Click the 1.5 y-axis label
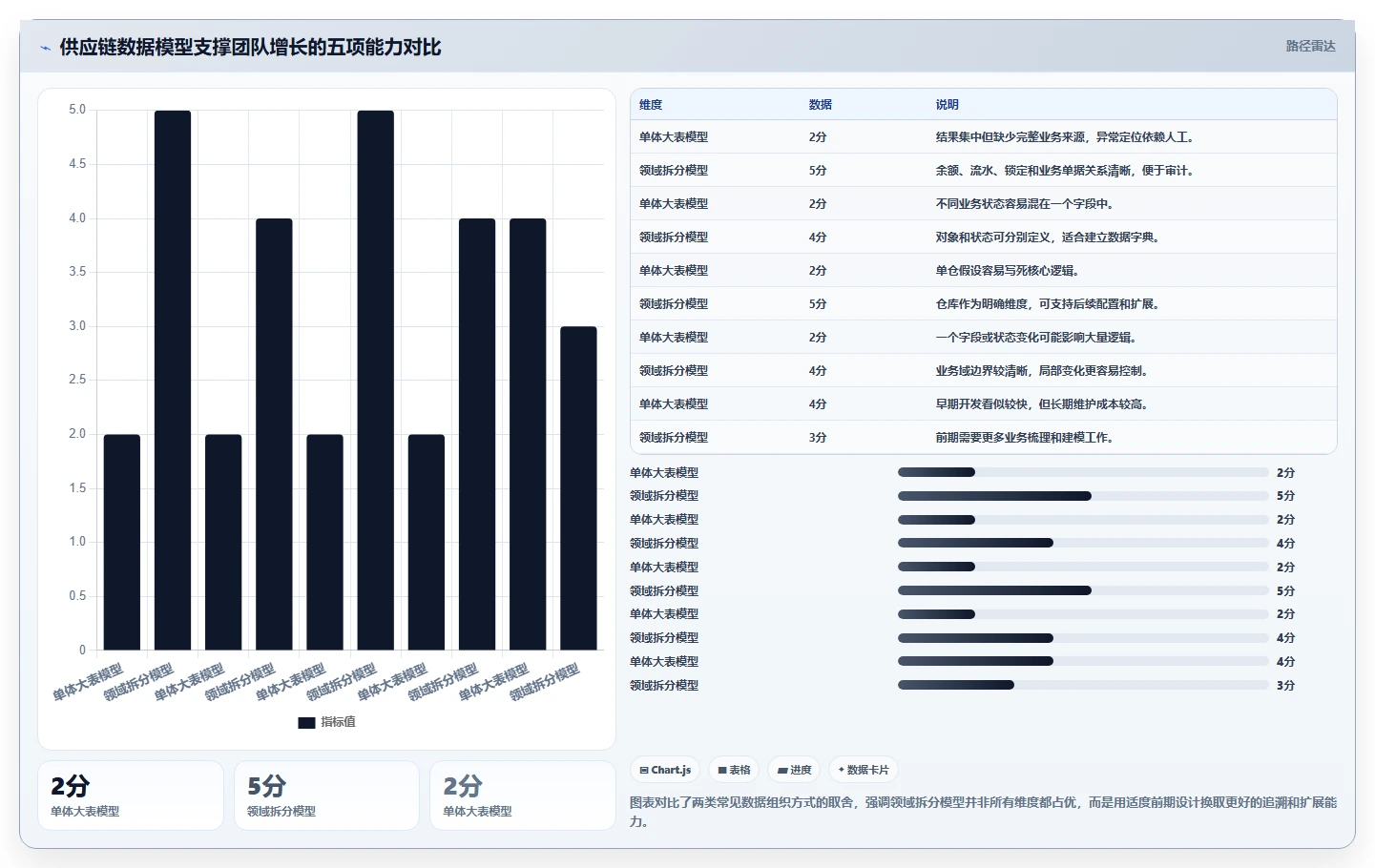1375x868 pixels. 77,488
